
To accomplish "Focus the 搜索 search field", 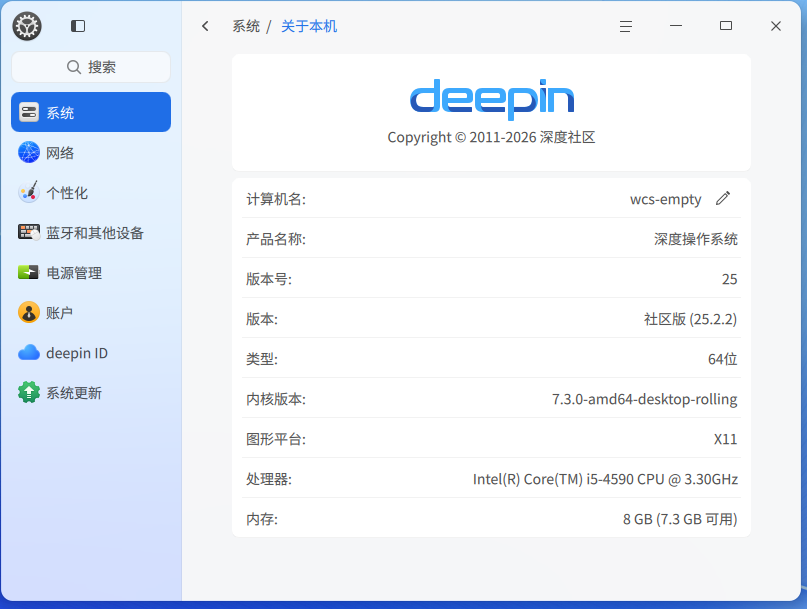I will [x=91, y=67].
